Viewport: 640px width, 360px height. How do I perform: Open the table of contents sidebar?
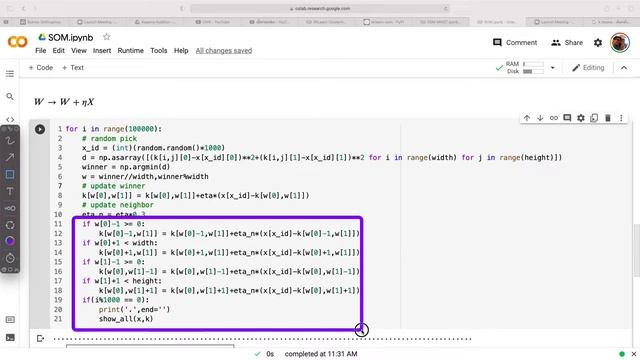pyautogui.click(x=10, y=74)
